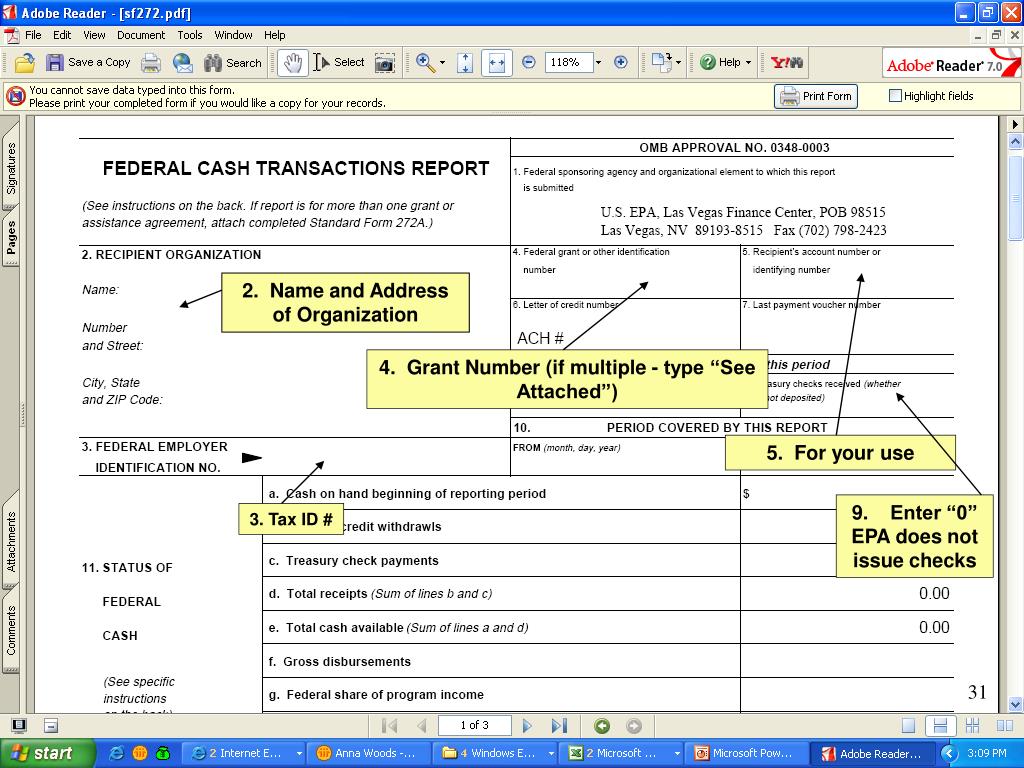This screenshot has width=1024, height=768.
Task: Switch to Facing pages layout
Action: coord(1005,726)
